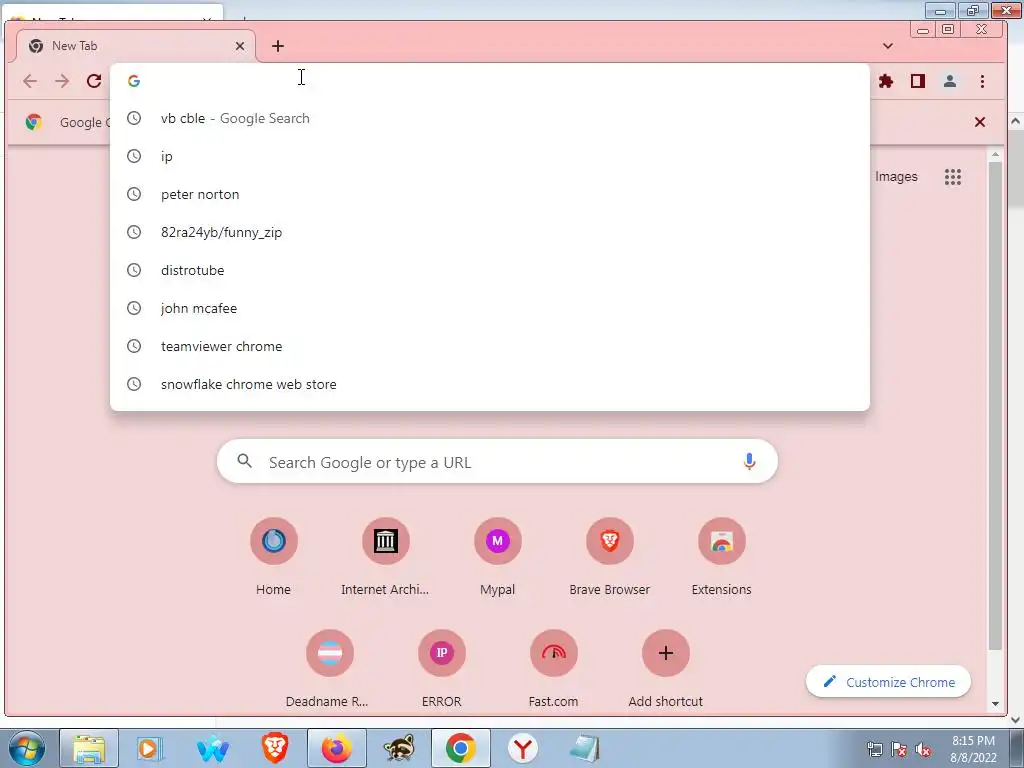Image resolution: width=1024 pixels, height=768 pixels.
Task: Select the '82ra24yb/funny_zip' suggestion
Action: pos(490,232)
